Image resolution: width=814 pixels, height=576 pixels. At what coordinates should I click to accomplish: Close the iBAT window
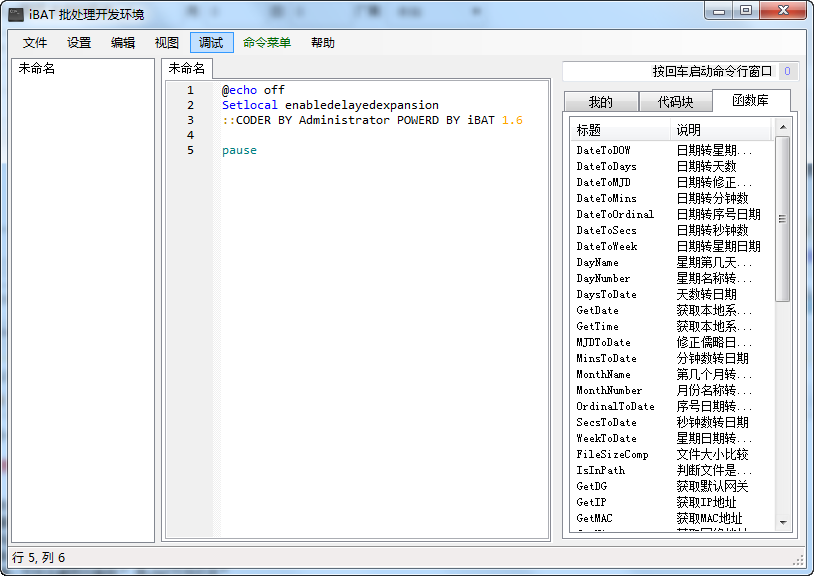[x=784, y=10]
